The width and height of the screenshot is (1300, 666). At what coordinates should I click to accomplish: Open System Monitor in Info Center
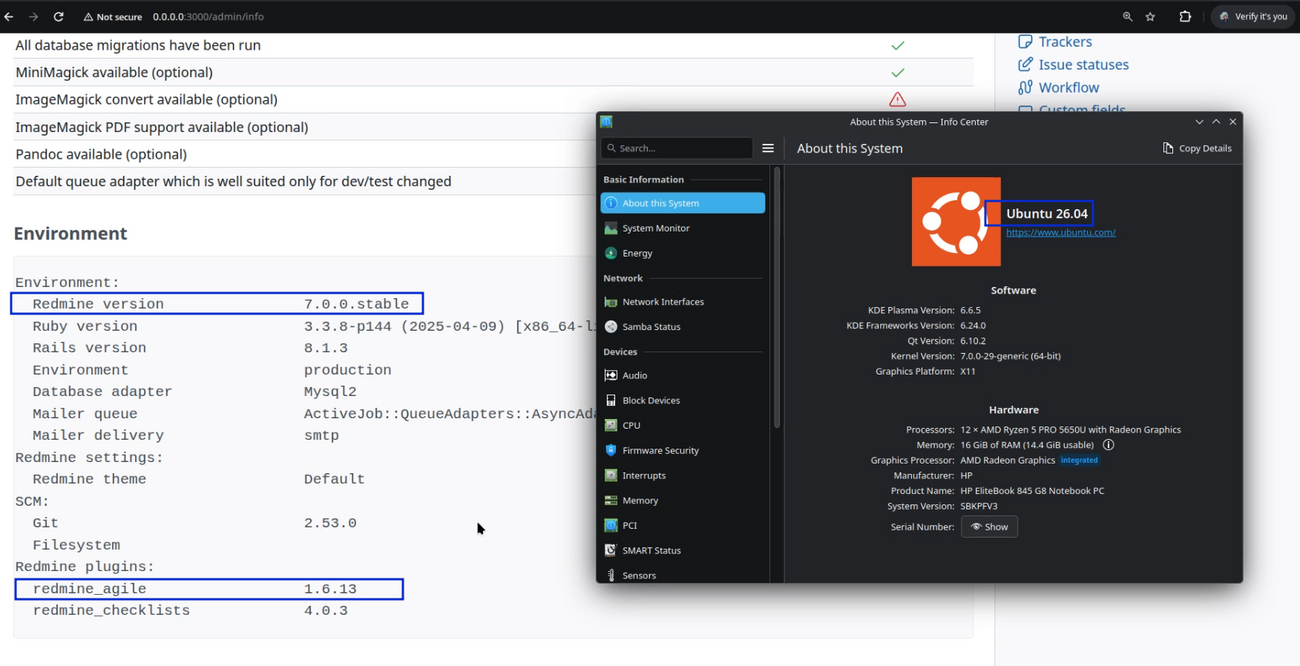pyautogui.click(x=683, y=228)
